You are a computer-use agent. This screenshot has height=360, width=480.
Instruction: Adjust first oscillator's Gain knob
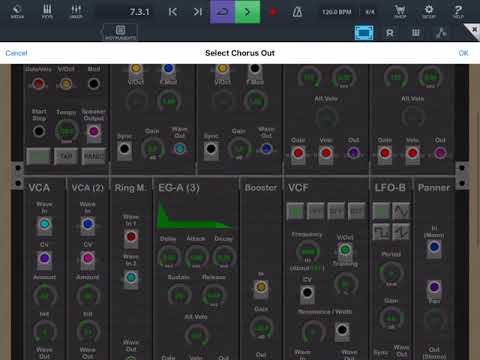pos(152,148)
